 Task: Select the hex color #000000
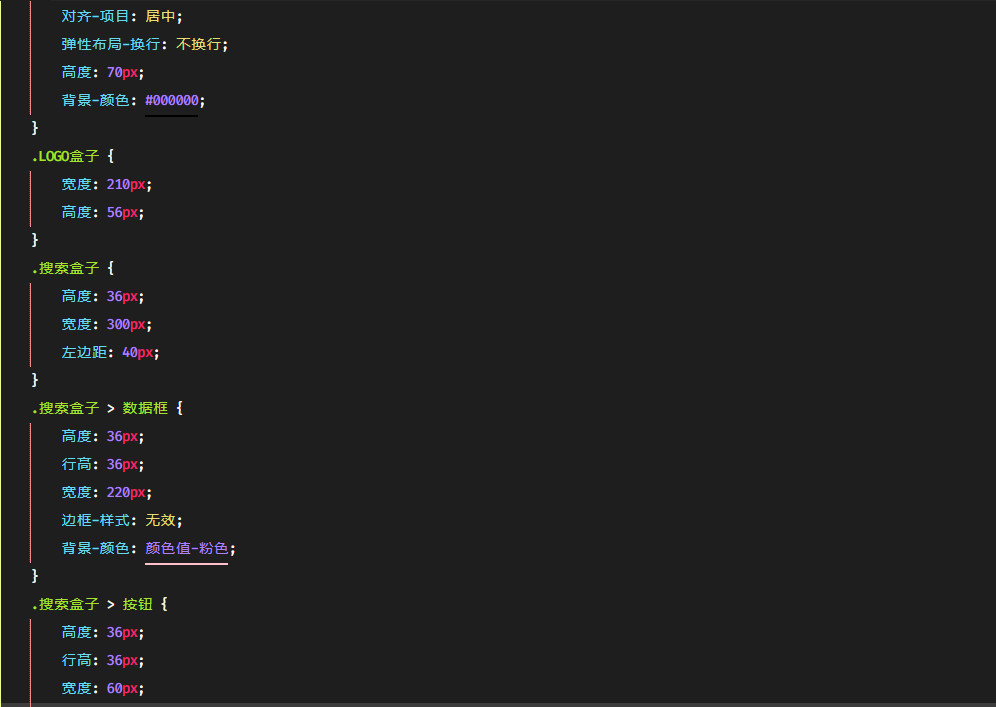(x=172, y=100)
